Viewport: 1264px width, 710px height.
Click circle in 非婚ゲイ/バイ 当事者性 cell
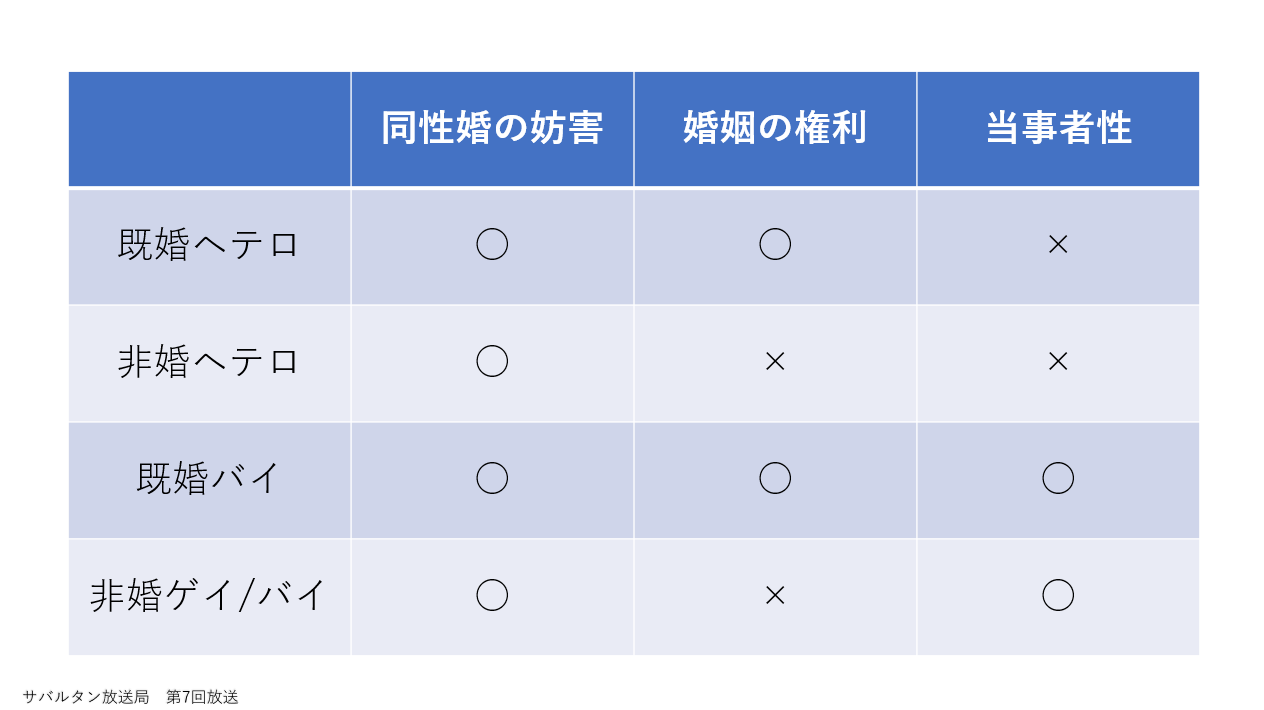[x=1058, y=595]
